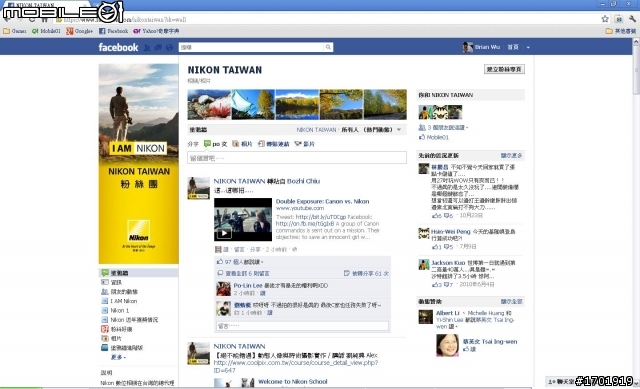Open last photo in the photo strip
Image resolution: width=640 pixels, height=389 pixels.
[385, 104]
